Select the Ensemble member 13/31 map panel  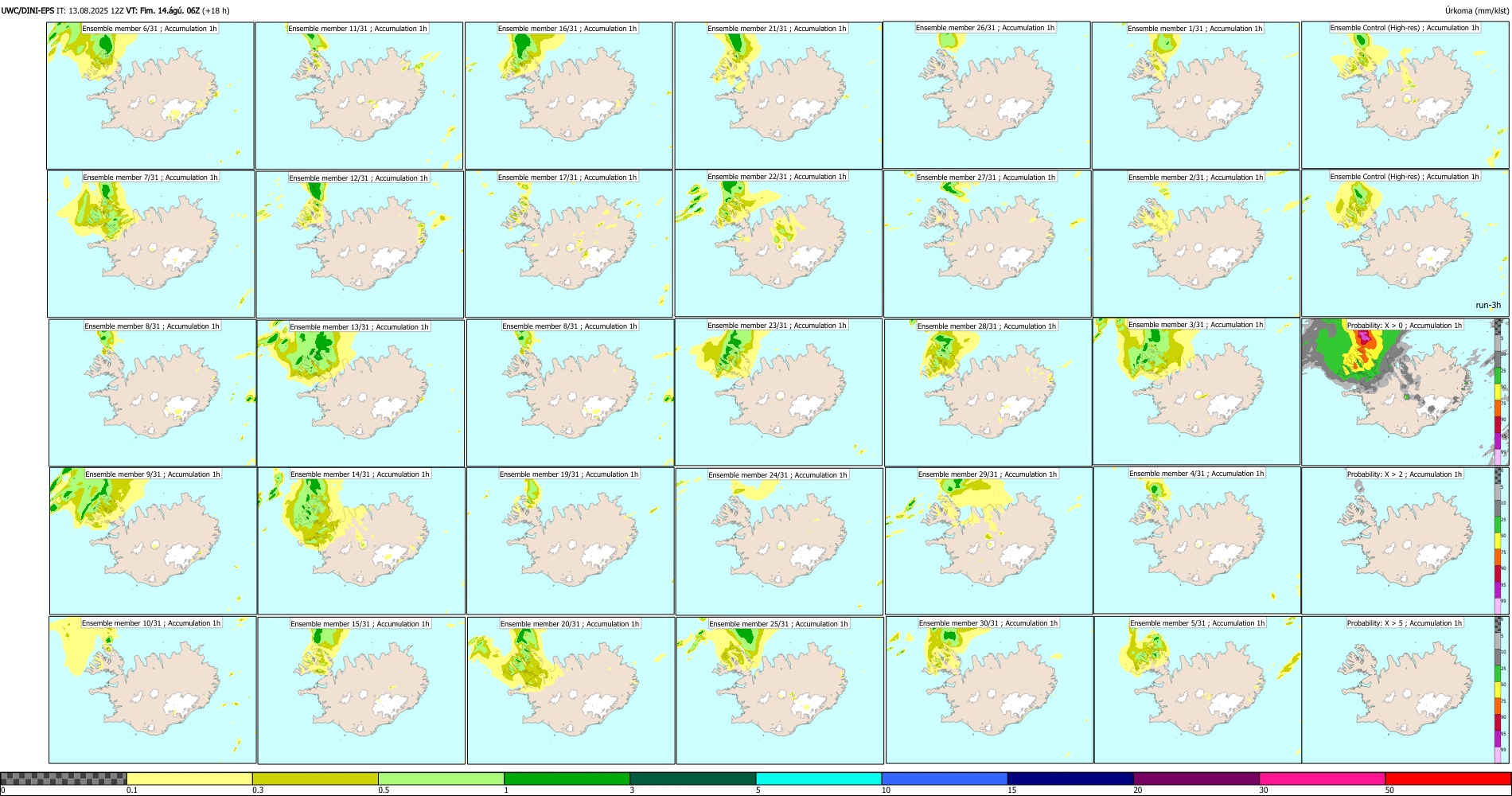(360, 393)
